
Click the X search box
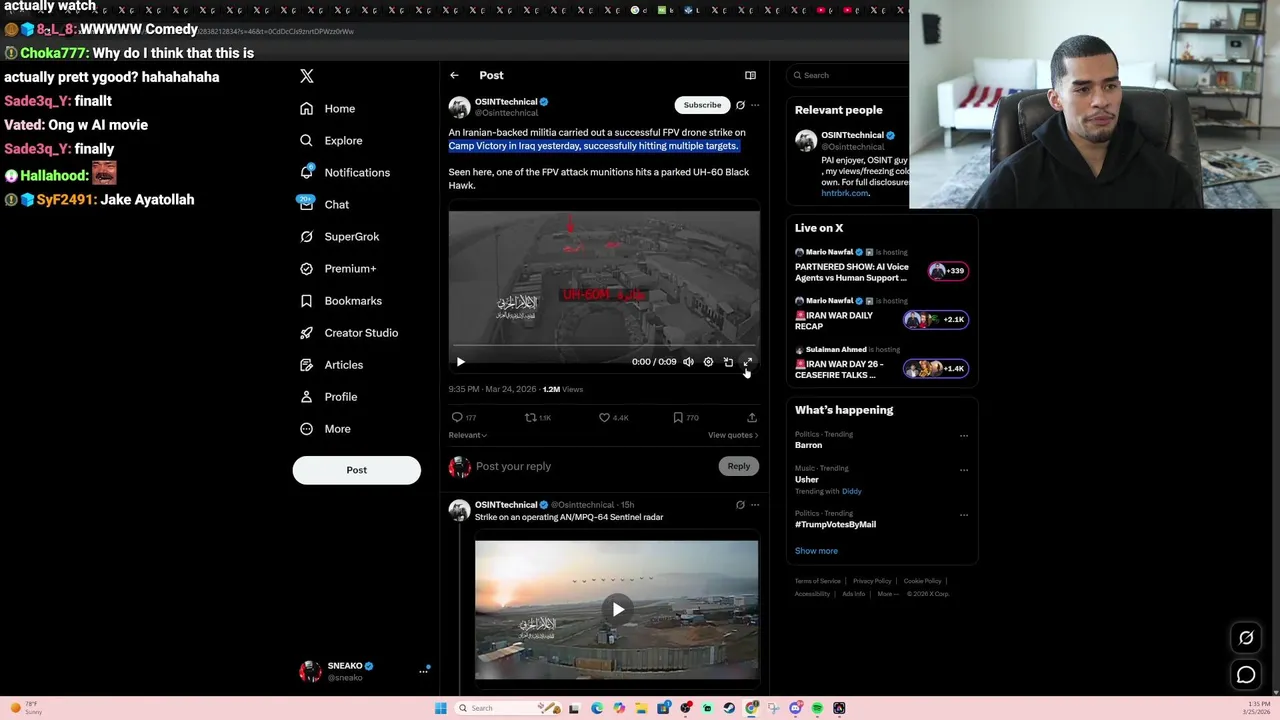[848, 75]
